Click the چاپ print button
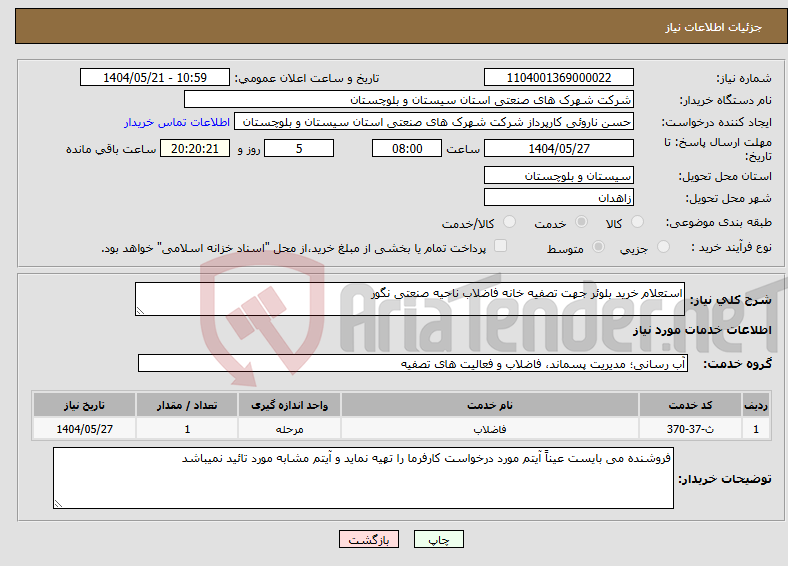 coord(439,539)
